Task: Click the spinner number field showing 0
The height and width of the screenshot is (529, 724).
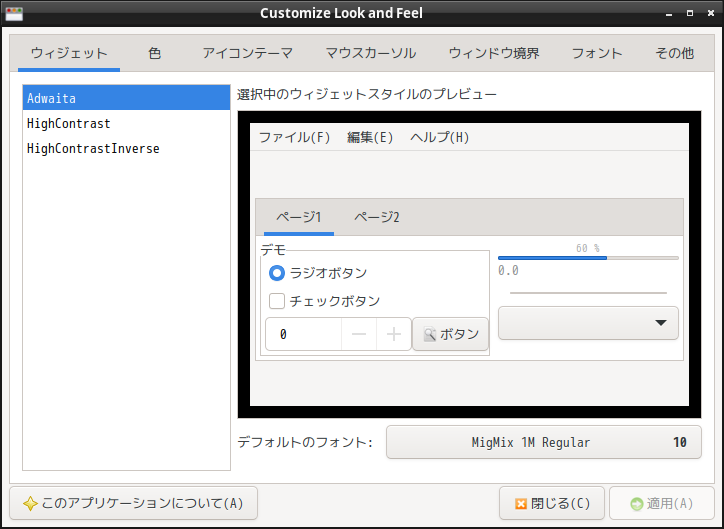Action: point(303,335)
